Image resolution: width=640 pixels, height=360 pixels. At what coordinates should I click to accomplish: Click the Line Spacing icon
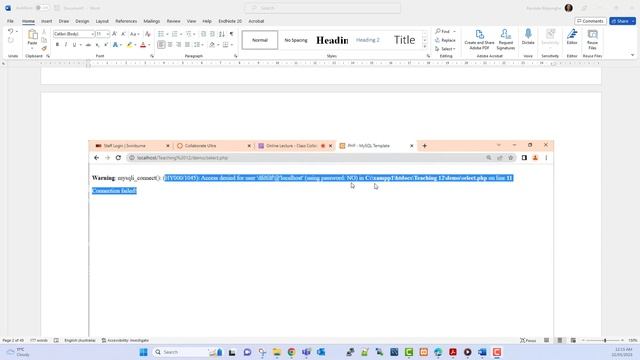pyautogui.click(x=197, y=44)
